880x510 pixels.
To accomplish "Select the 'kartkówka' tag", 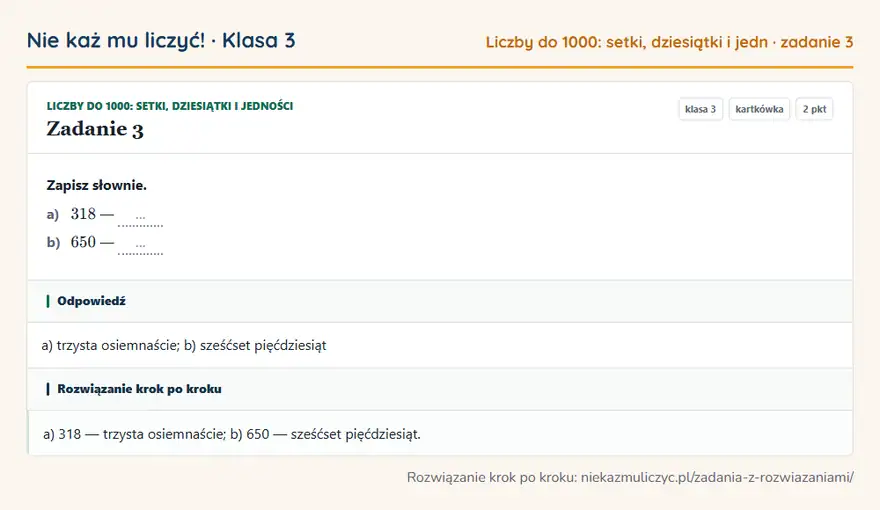I will click(x=759, y=109).
